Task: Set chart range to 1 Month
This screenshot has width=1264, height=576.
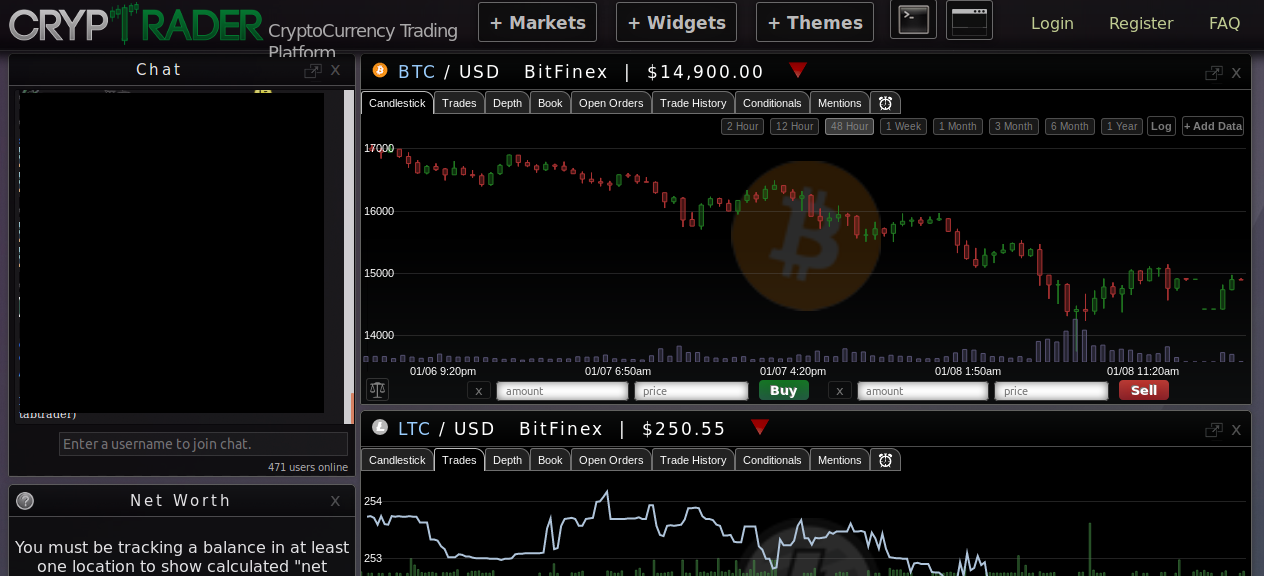Action: 958,126
